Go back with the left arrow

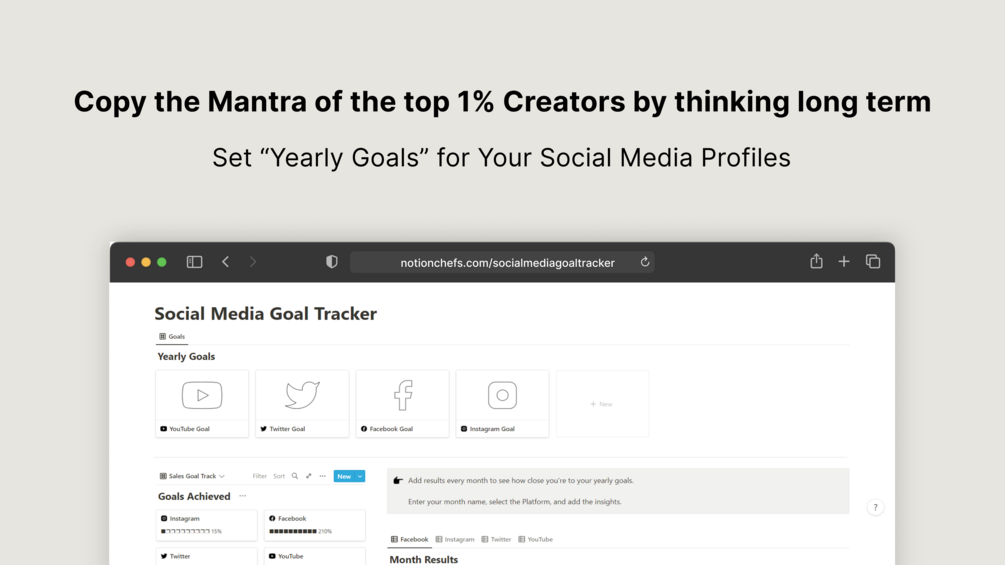point(226,262)
